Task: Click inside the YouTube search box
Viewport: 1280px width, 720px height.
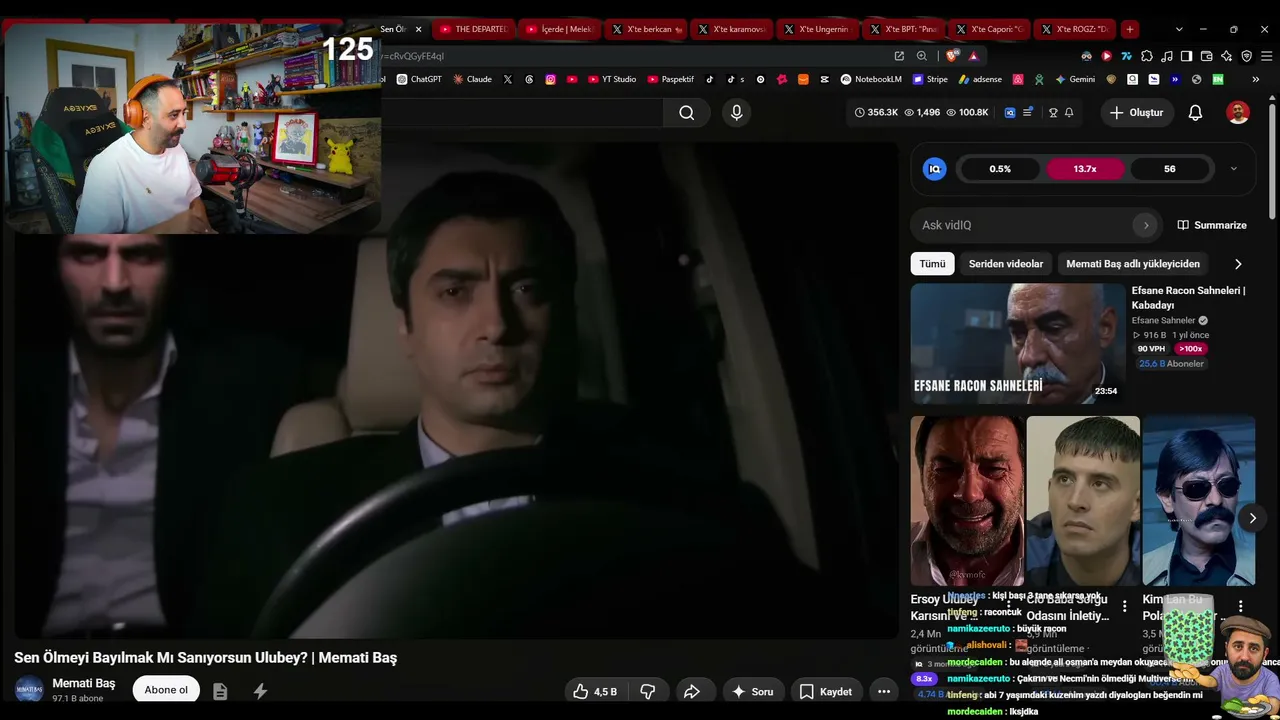Action: [520, 113]
